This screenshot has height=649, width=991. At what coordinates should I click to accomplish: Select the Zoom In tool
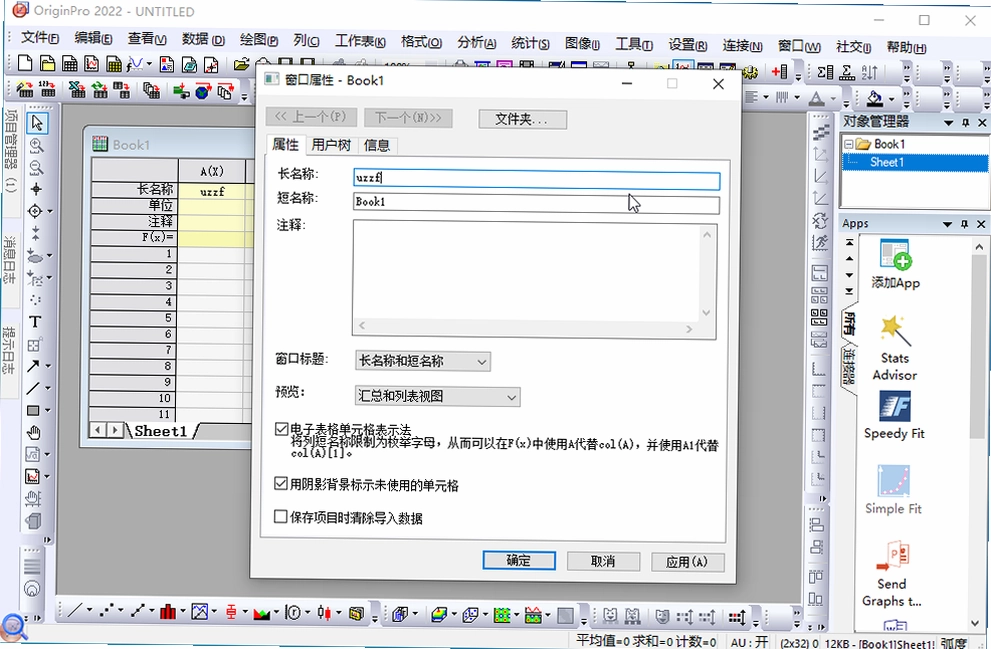pos(36,145)
